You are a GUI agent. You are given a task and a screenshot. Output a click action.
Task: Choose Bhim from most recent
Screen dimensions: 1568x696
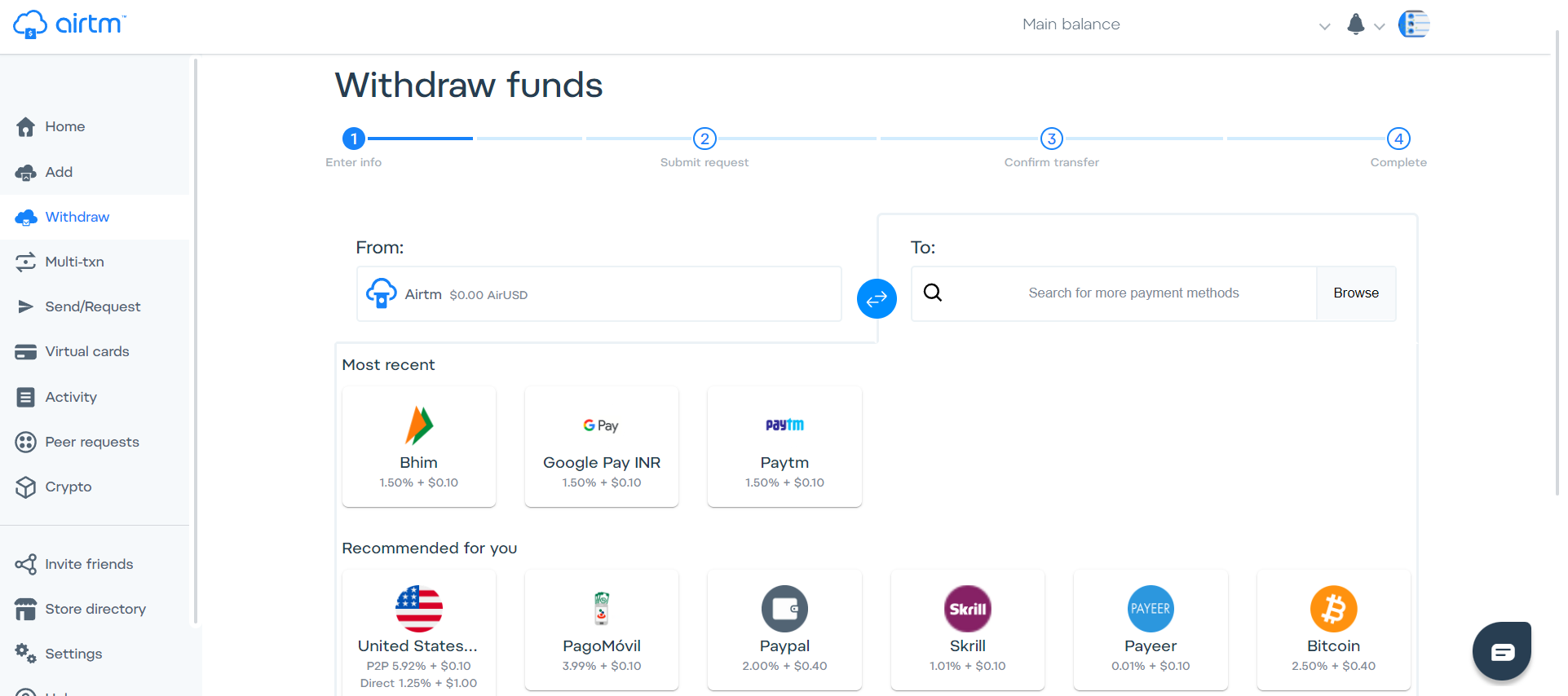click(418, 447)
